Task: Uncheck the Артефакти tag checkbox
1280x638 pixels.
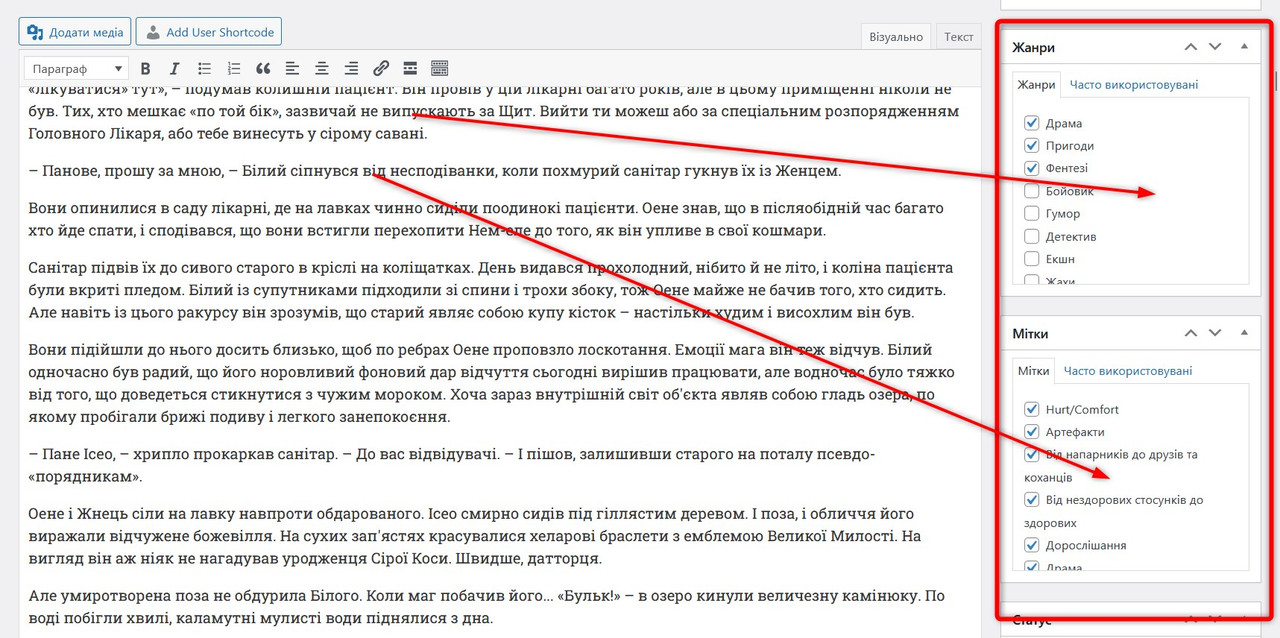Action: (1032, 431)
